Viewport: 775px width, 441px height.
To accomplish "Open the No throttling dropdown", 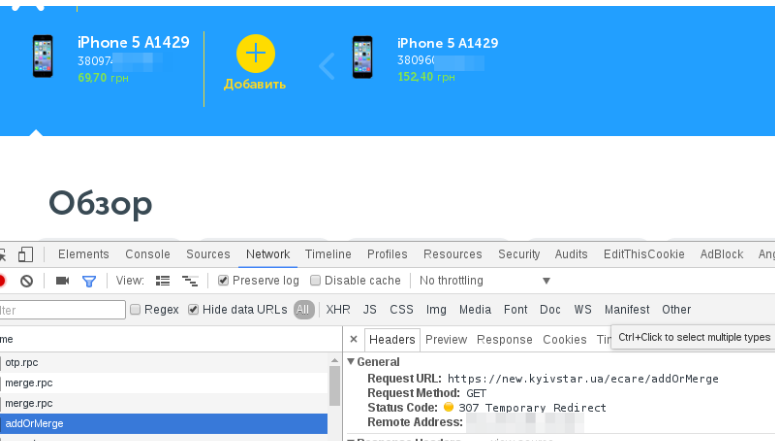I will coord(484,280).
